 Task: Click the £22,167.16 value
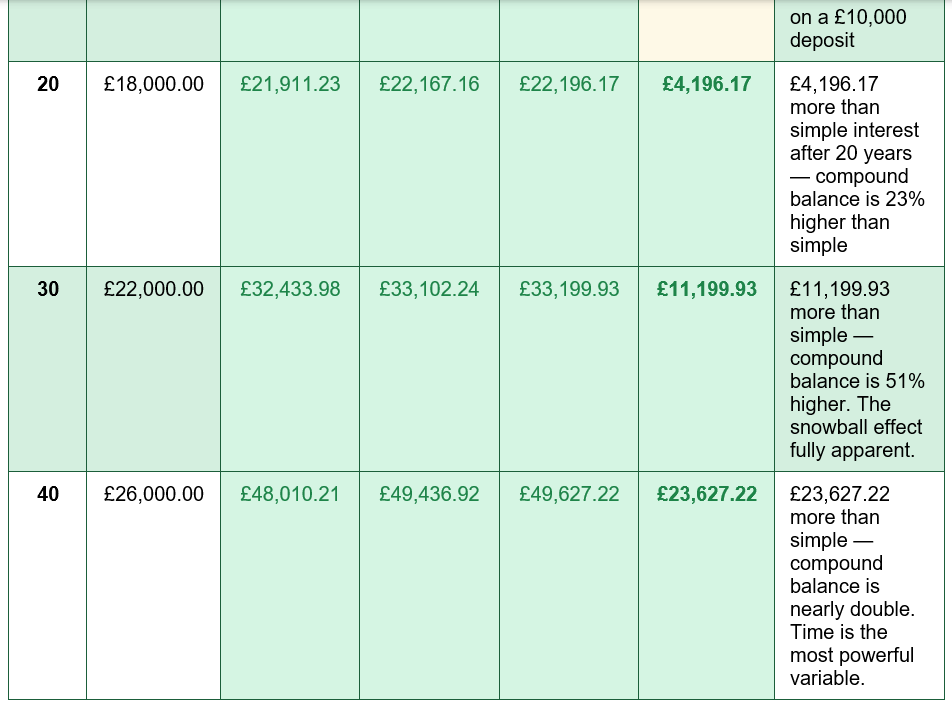(429, 84)
